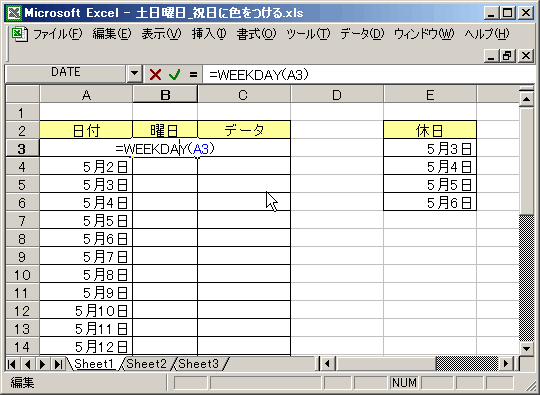Open the function name box dropdown arrow
Screen dimensions: 540x395
click(x=135, y=73)
